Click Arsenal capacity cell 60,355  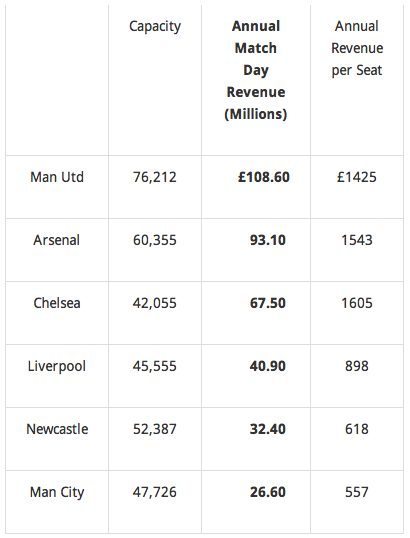click(155, 240)
